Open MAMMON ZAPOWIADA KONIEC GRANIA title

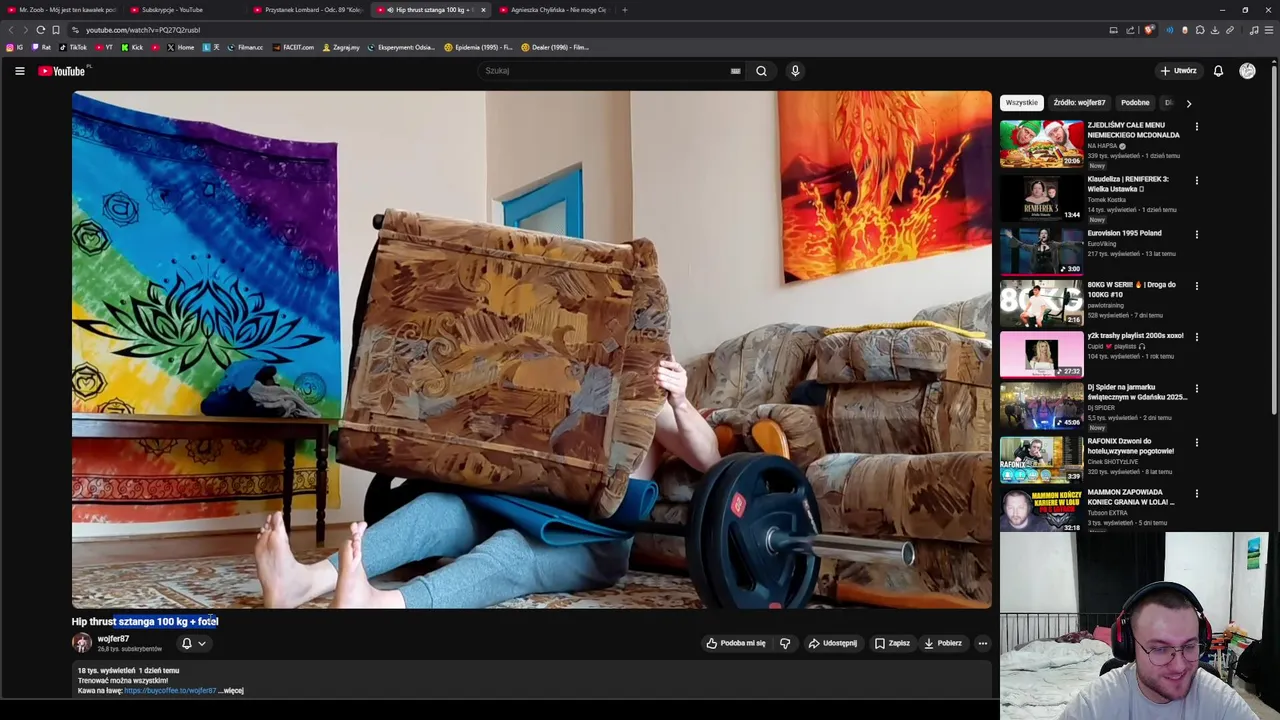click(1131, 497)
